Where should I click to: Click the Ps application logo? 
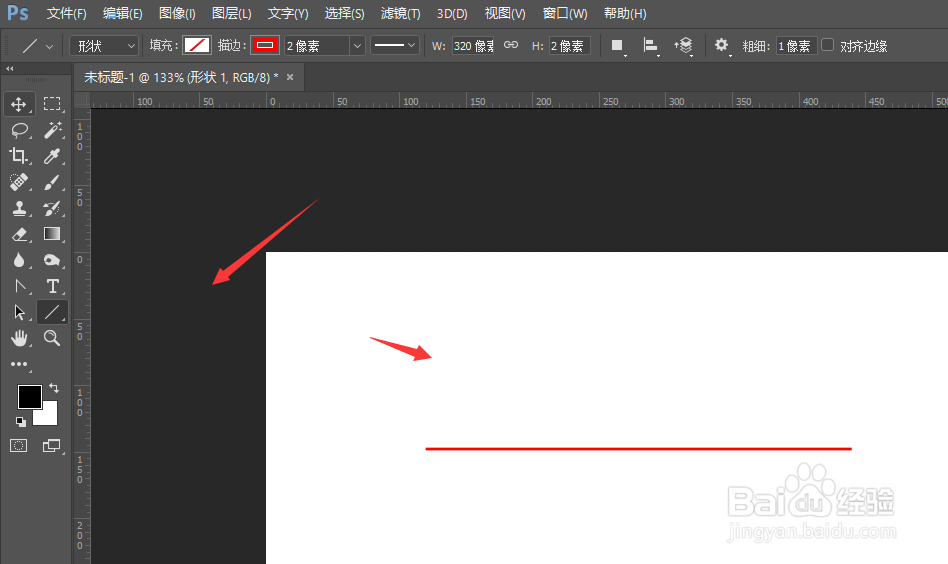pyautogui.click(x=18, y=13)
